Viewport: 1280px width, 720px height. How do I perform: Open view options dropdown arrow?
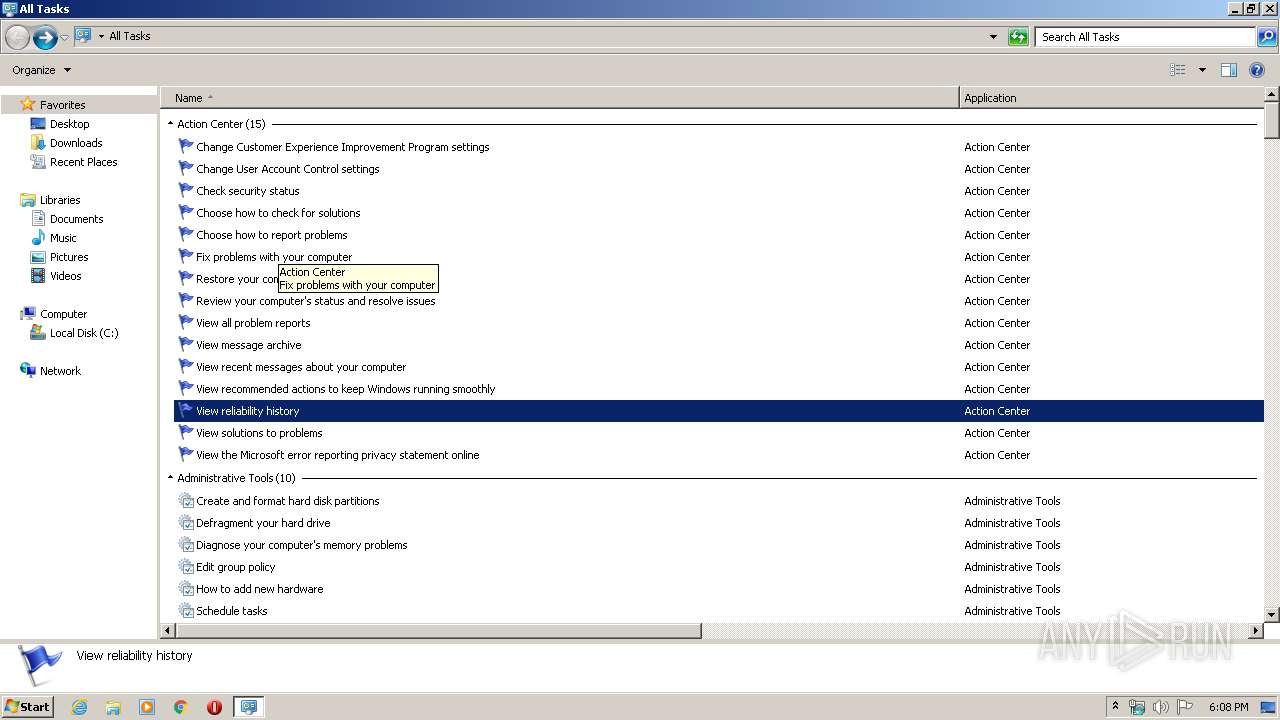click(x=1202, y=70)
